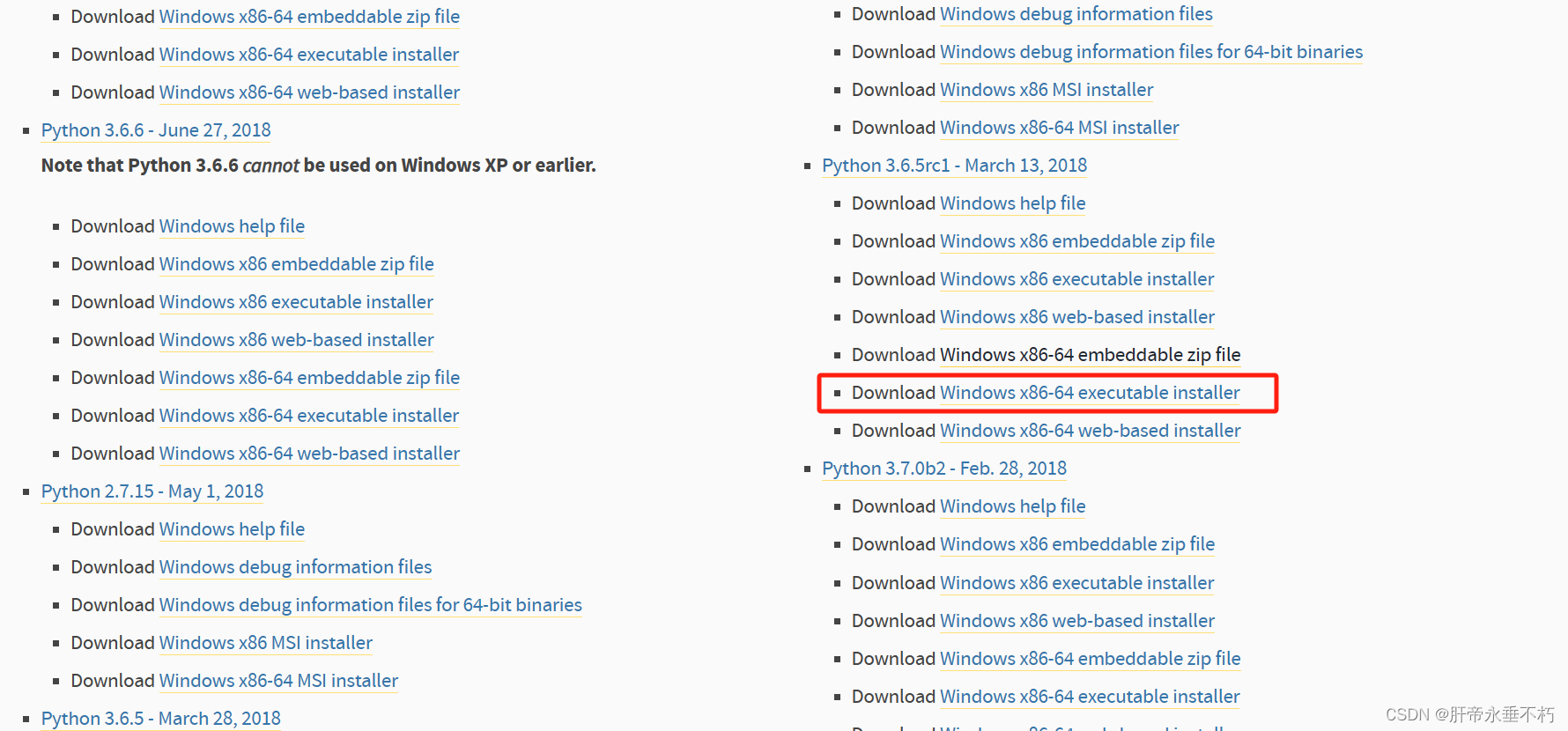This screenshot has height=731, width=1568.
Task: Get Python 3.6.6 Windows x86-64 executable installer
Action: pos(308,416)
